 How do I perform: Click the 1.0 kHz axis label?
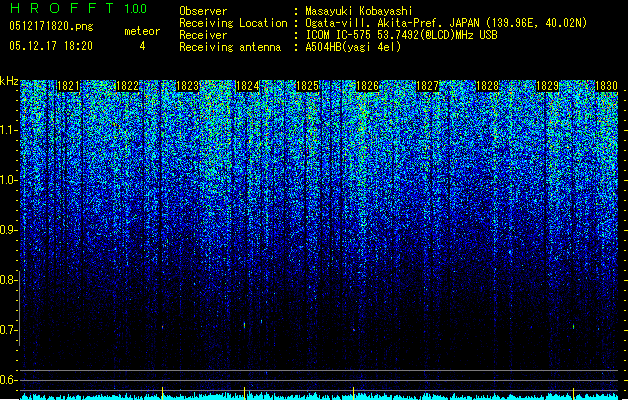coord(9,180)
